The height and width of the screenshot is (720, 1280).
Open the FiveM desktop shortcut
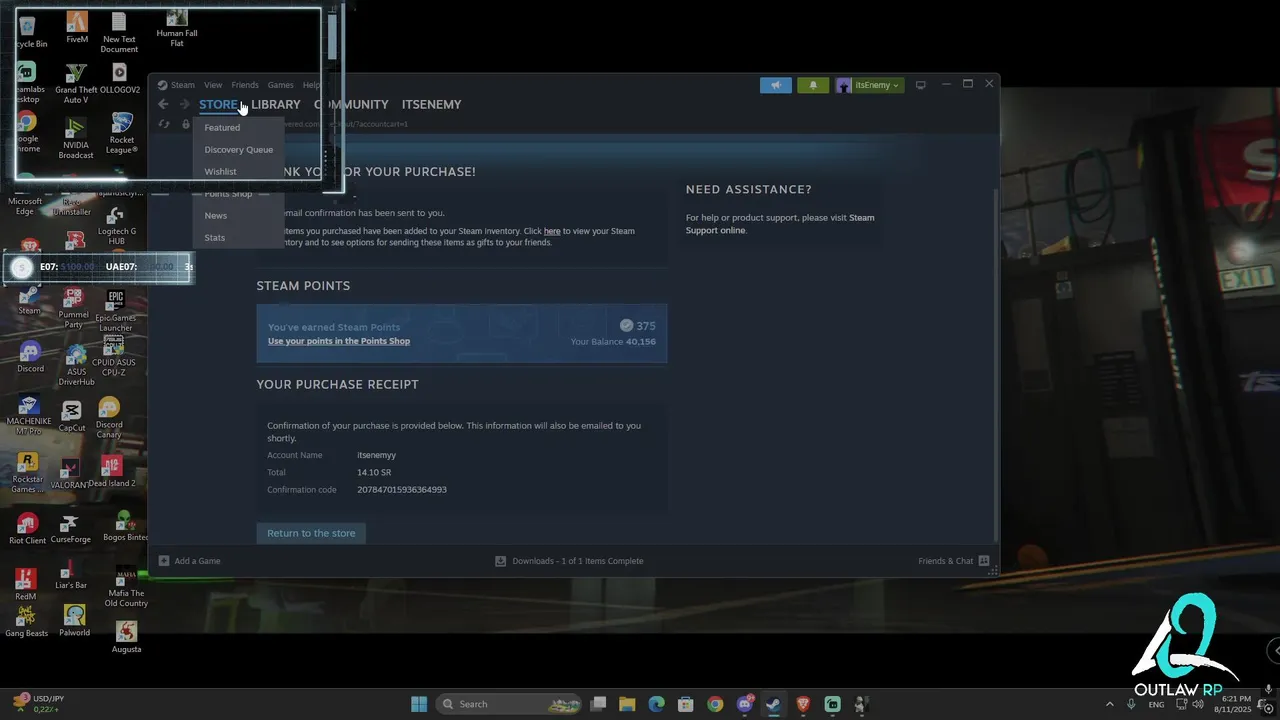(77, 28)
